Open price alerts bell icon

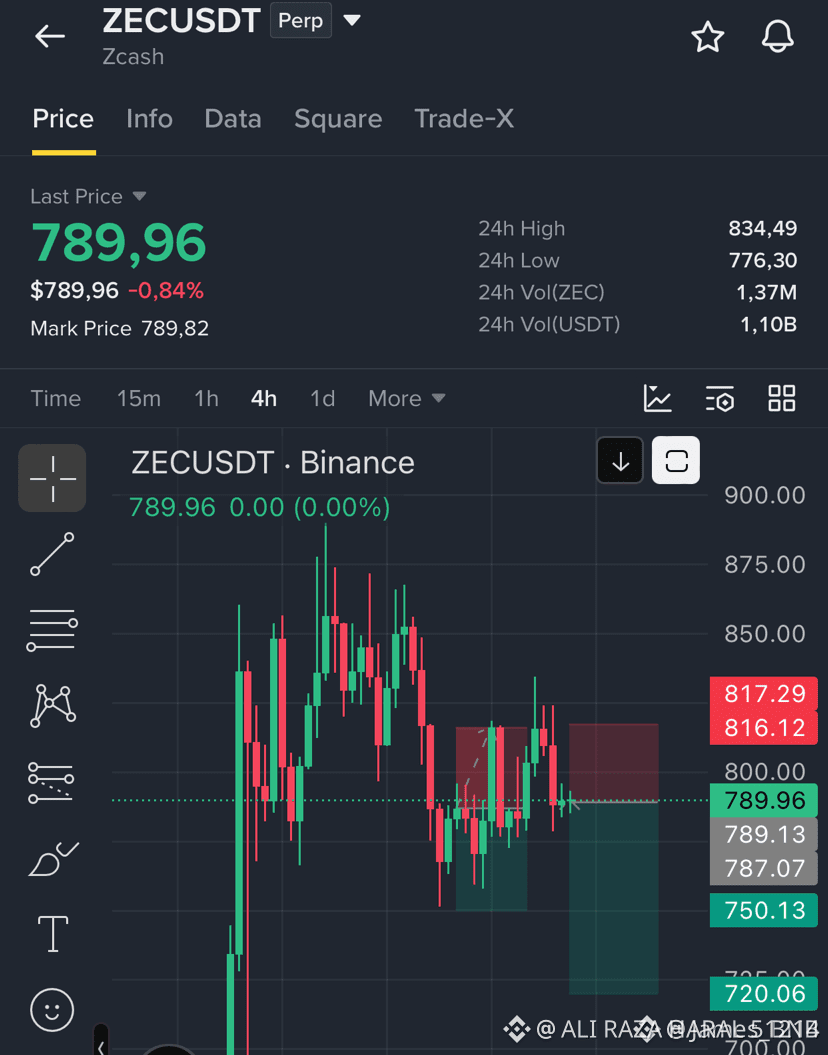point(778,36)
